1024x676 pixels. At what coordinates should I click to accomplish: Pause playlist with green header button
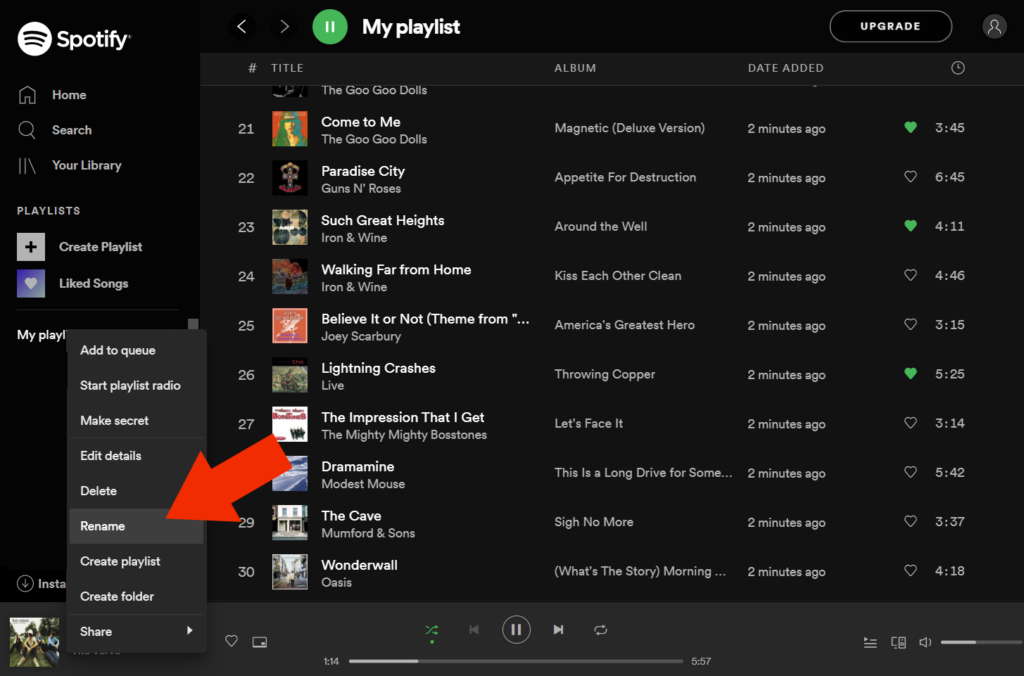[330, 27]
